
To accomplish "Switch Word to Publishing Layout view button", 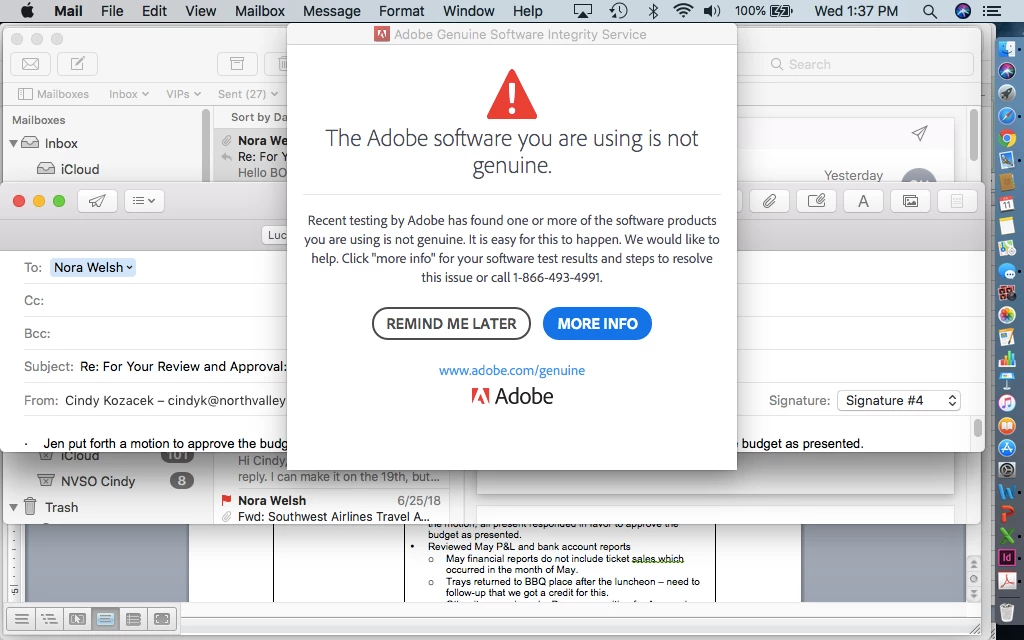I will coord(77,618).
